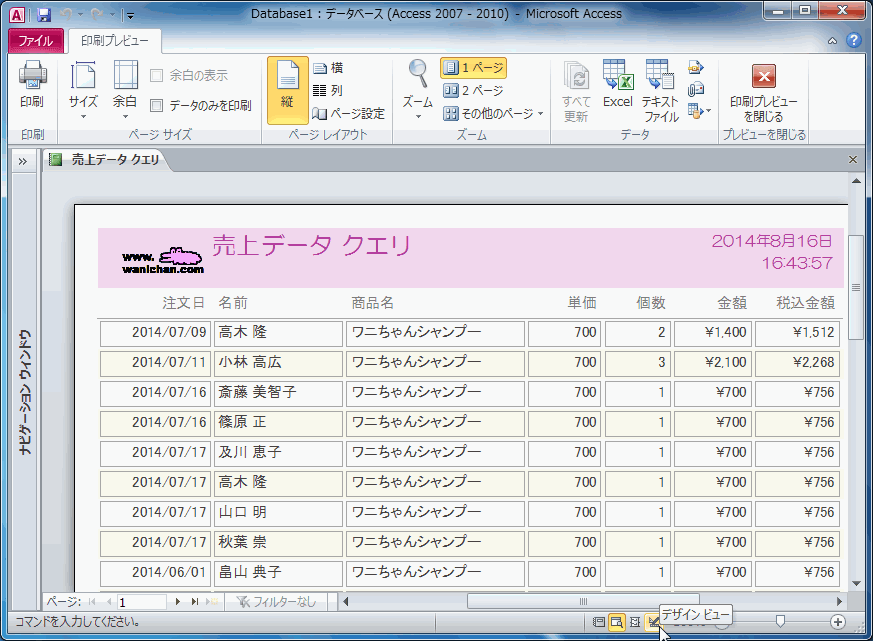This screenshot has width=873, height=641.
Task: Click the Save icon in quick access toolbar
Action: pos(43,15)
